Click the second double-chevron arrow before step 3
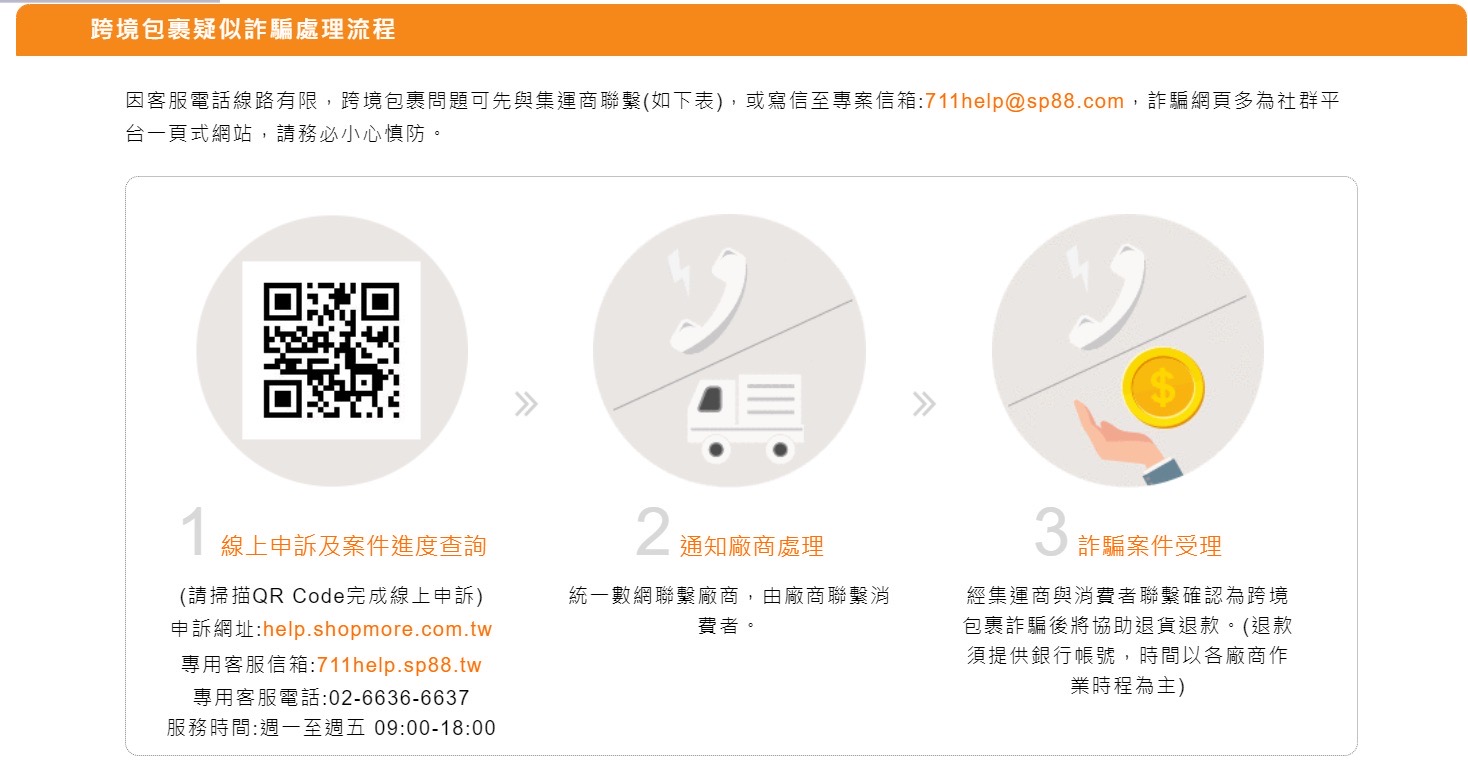The height and width of the screenshot is (760, 1468). pos(924,404)
